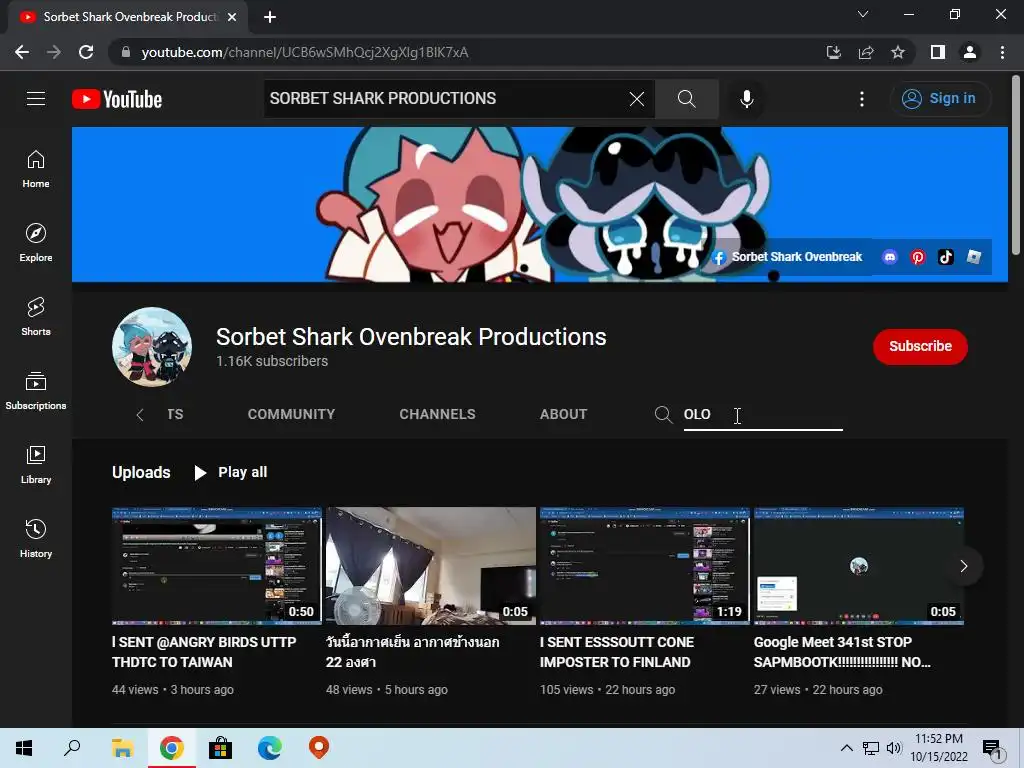Screen dimensions: 1024x768
Task: Reload the page in Chrome
Action: pyautogui.click(x=86, y=52)
